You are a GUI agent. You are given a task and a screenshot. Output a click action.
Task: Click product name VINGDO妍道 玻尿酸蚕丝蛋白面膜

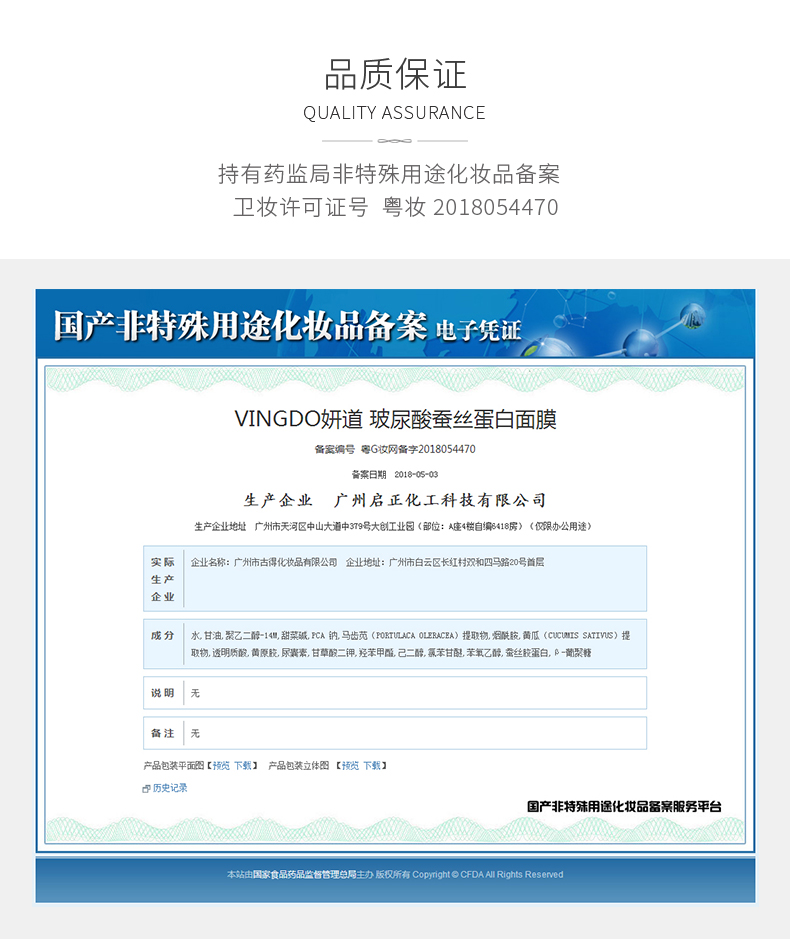pos(395,419)
